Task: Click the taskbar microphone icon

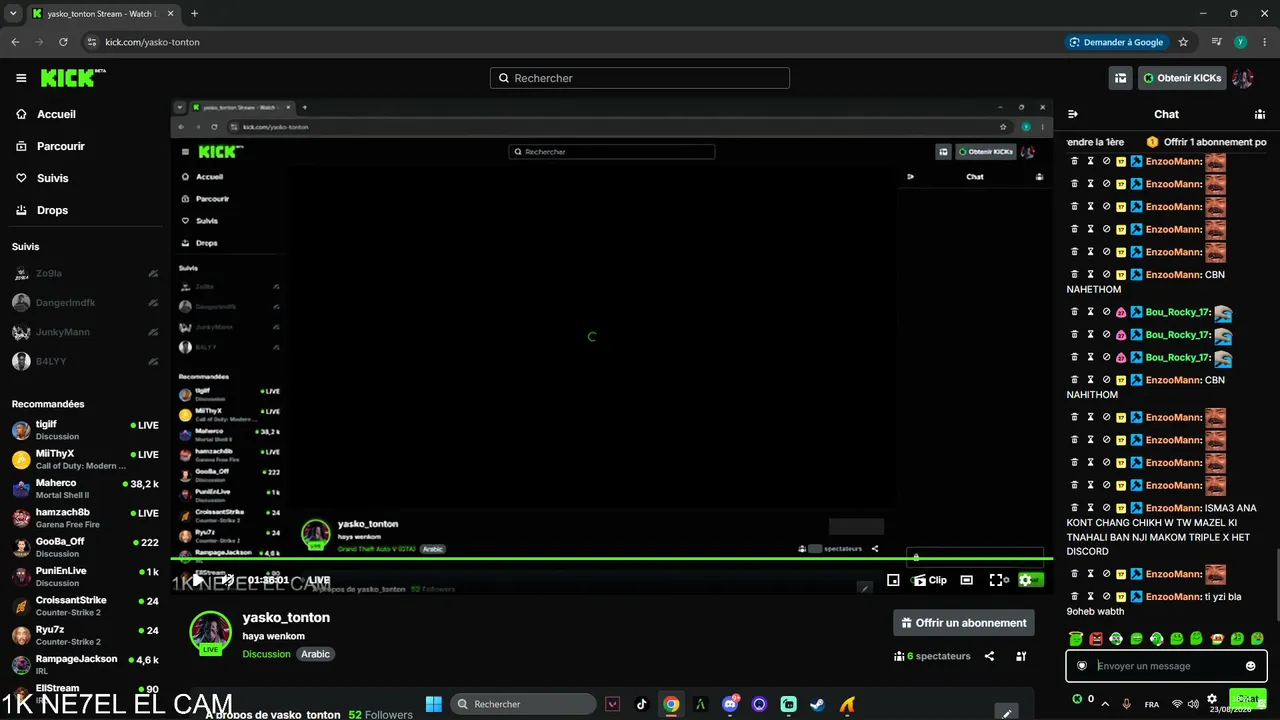Action: [x=1127, y=704]
